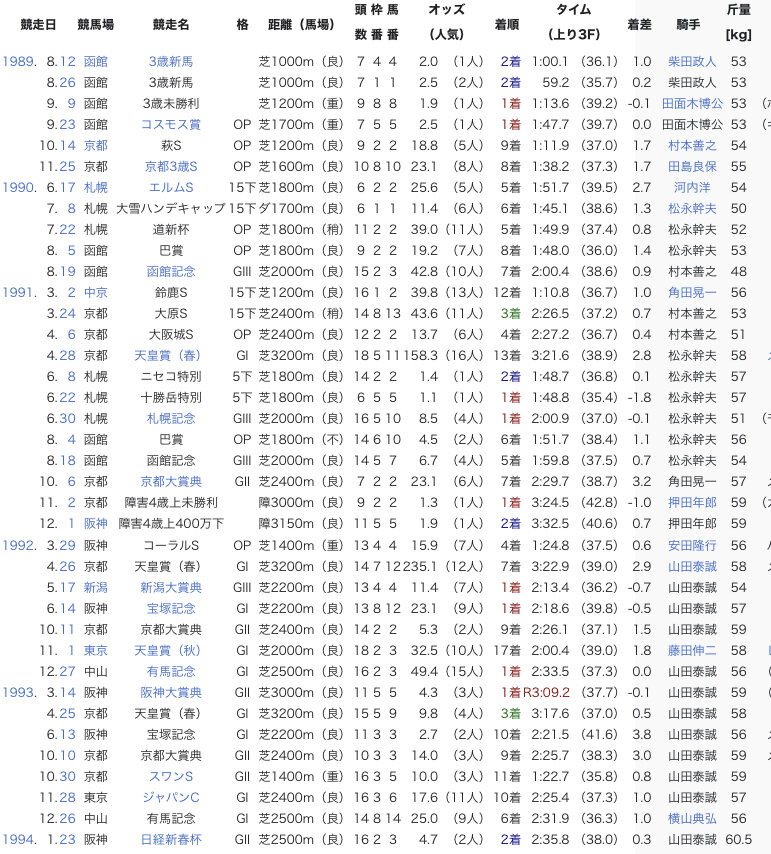771x854 pixels.
Task: Open the コスモス賞 race link
Action: click(x=171, y=125)
